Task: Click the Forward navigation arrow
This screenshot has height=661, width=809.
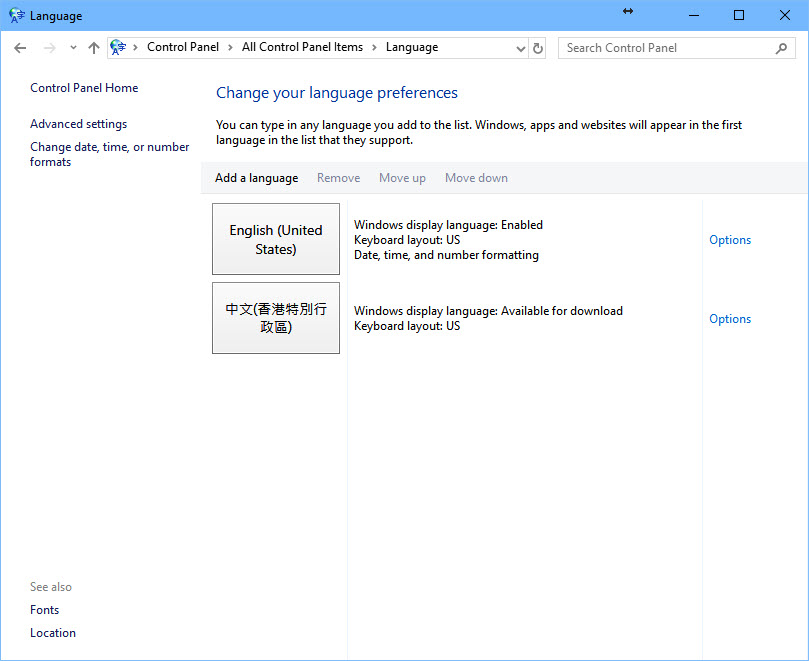Action: [50, 48]
